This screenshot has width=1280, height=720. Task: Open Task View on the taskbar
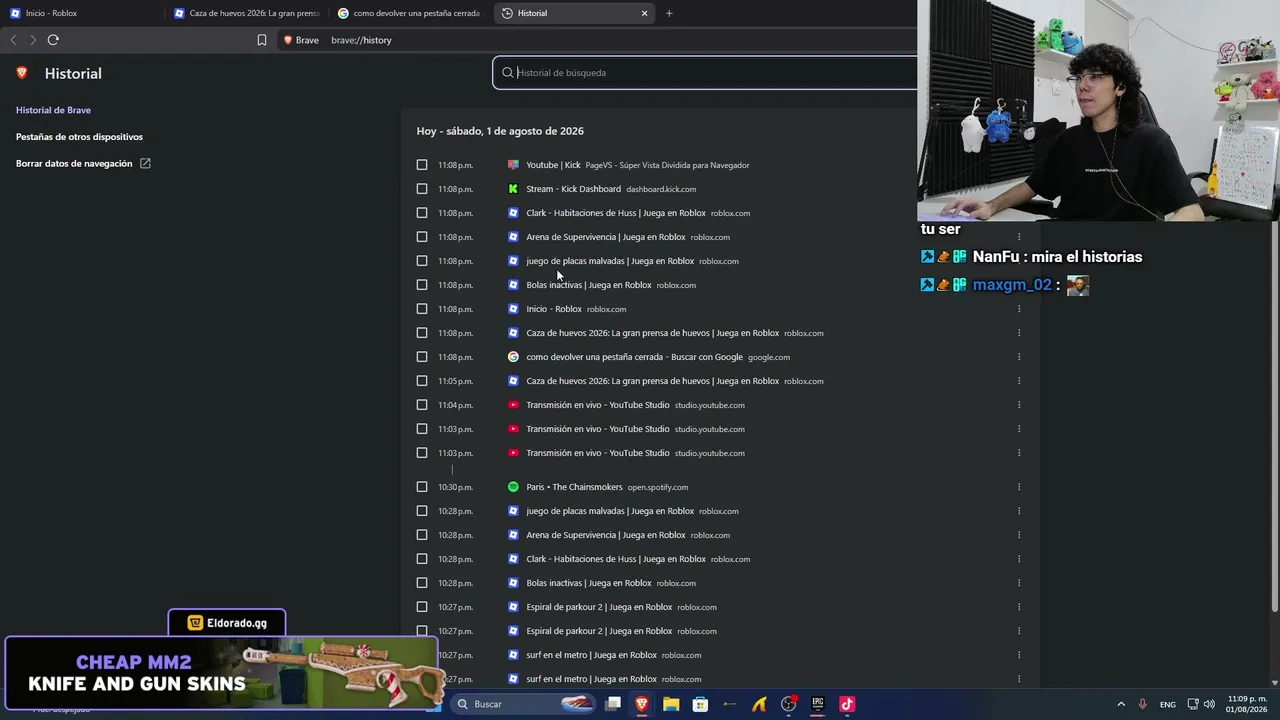click(x=613, y=704)
